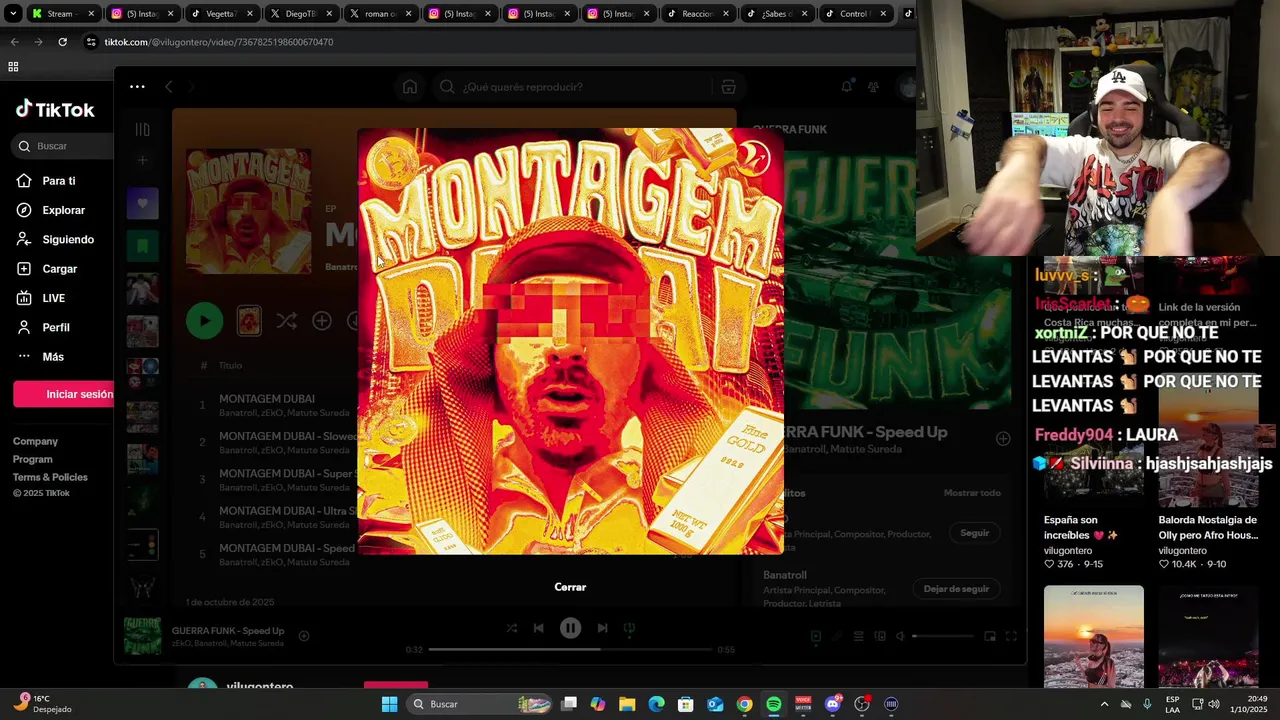Open Spotify from the Windows taskbar
The width and height of the screenshot is (1280, 720).
click(774, 704)
